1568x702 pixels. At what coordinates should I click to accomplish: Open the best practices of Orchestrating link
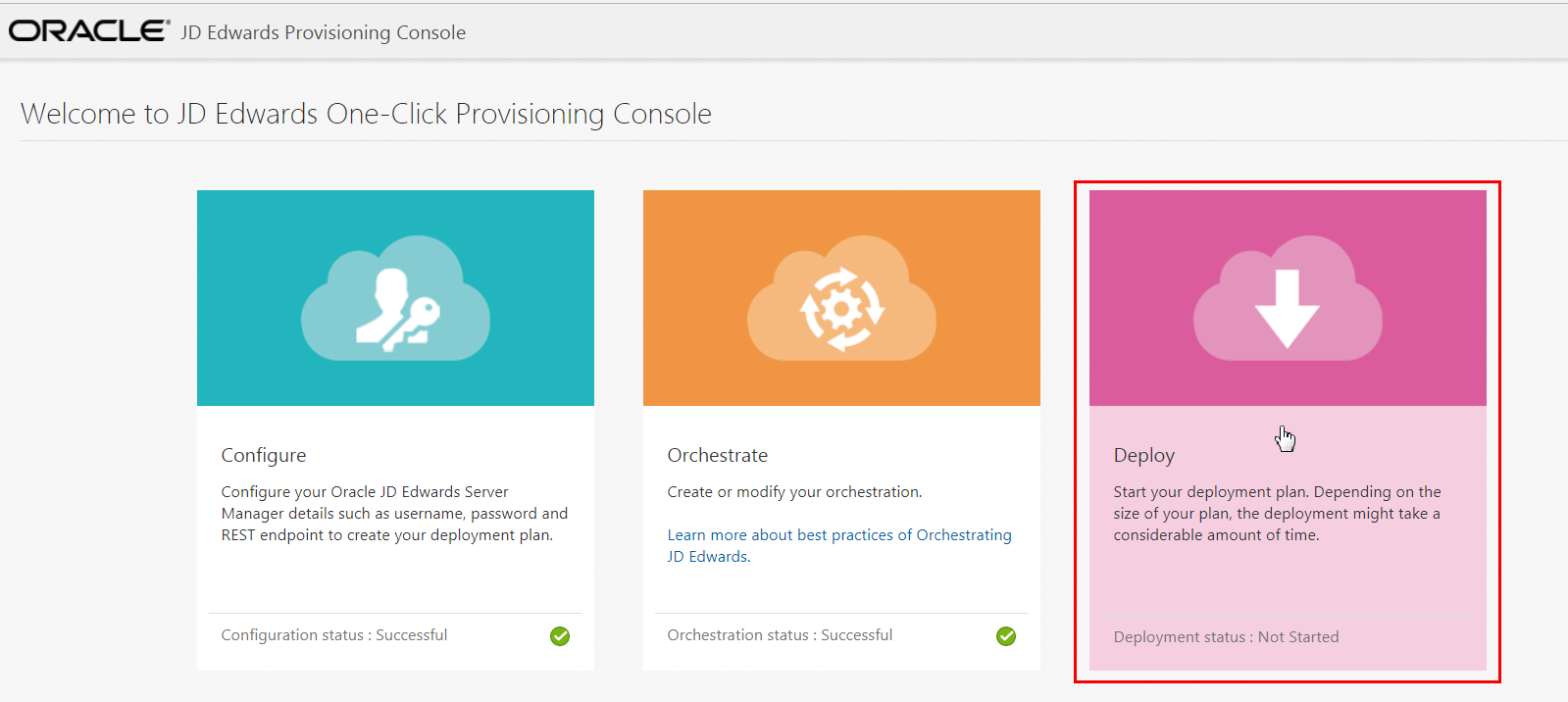point(839,535)
